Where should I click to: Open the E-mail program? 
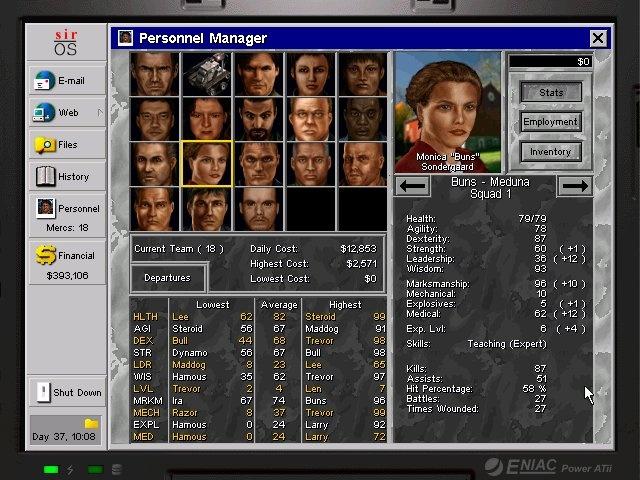click(67, 80)
